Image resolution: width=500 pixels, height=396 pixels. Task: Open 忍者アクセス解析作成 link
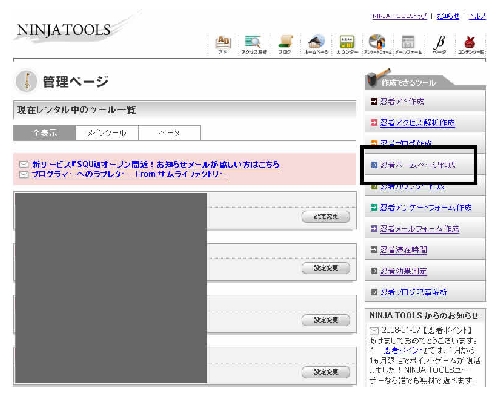point(417,122)
